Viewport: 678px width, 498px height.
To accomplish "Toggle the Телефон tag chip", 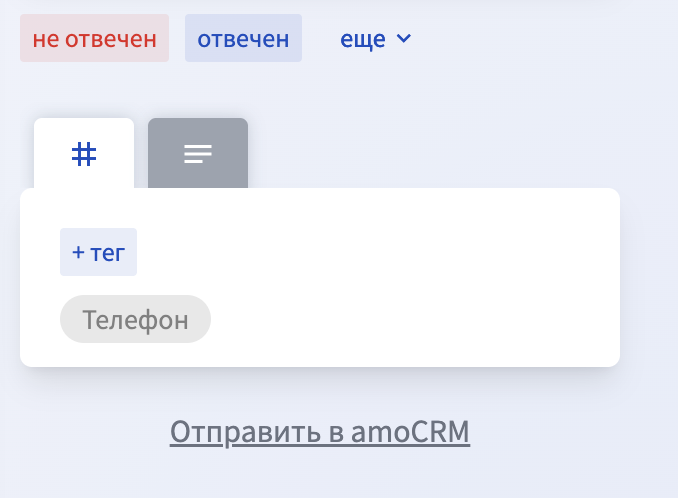I will [135, 319].
